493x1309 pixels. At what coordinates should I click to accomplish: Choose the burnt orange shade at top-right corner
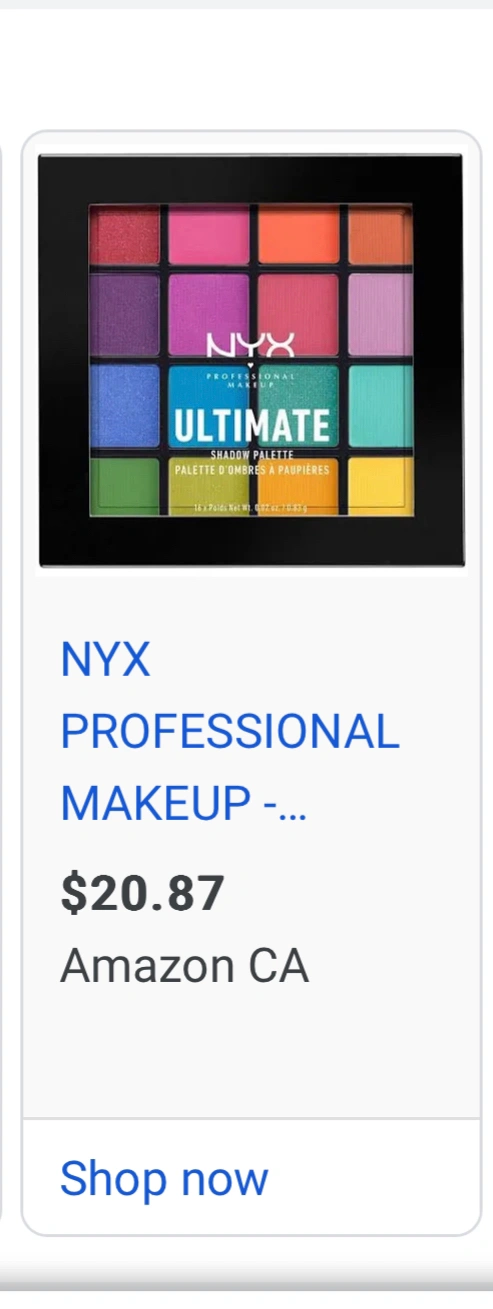tap(380, 236)
